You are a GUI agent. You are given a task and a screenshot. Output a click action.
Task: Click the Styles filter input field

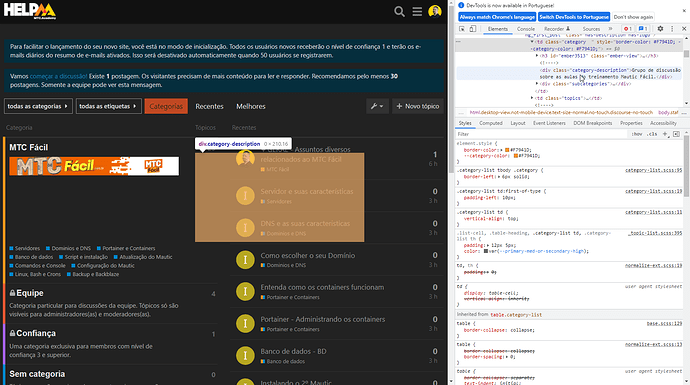coord(541,134)
